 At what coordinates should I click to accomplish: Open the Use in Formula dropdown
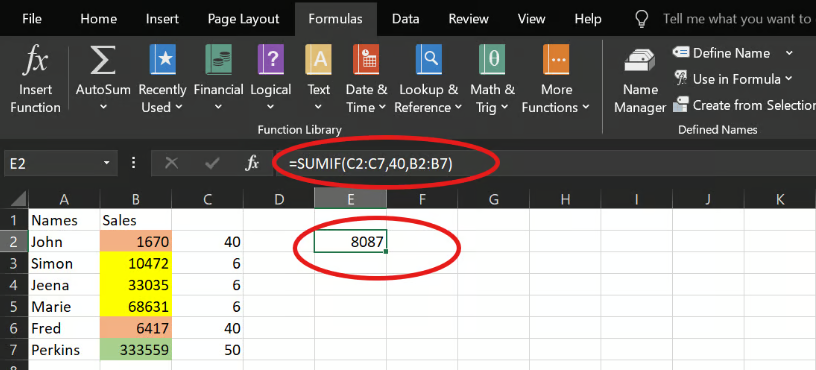click(733, 79)
